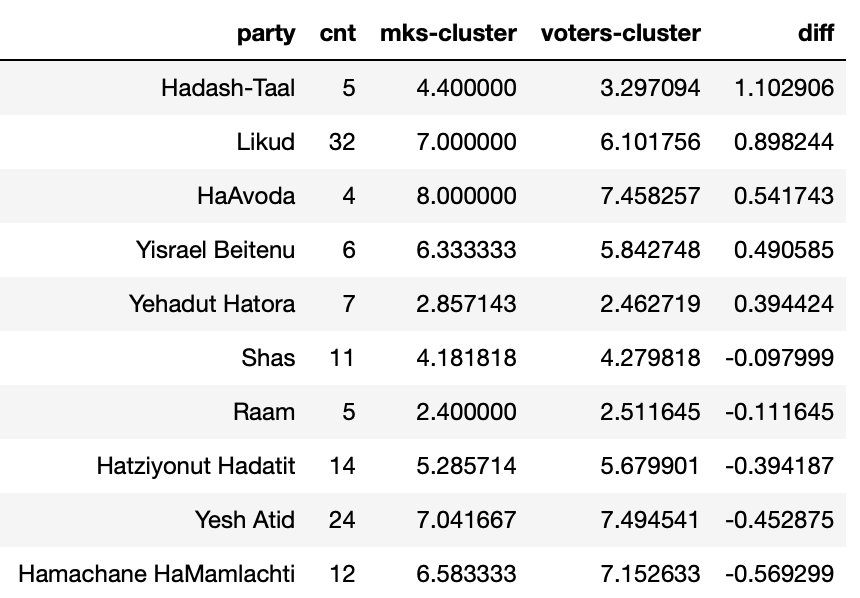Viewport: 860px width, 598px height.
Task: Click the Raam party name
Action: (264, 412)
